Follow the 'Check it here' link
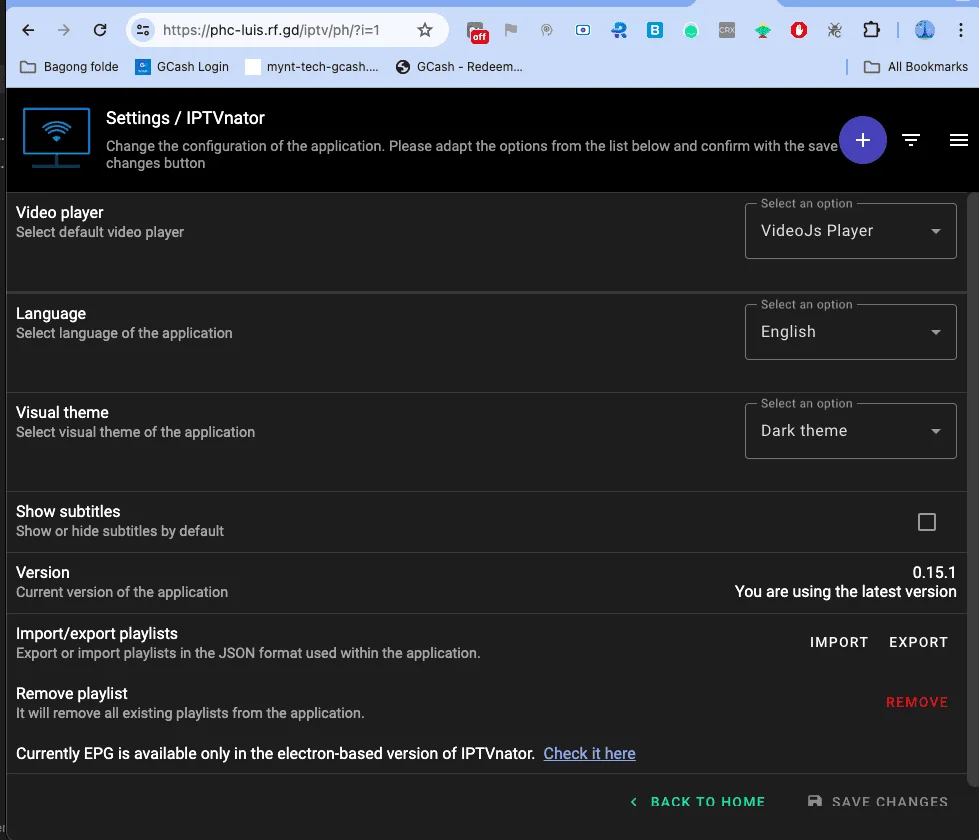 click(589, 754)
